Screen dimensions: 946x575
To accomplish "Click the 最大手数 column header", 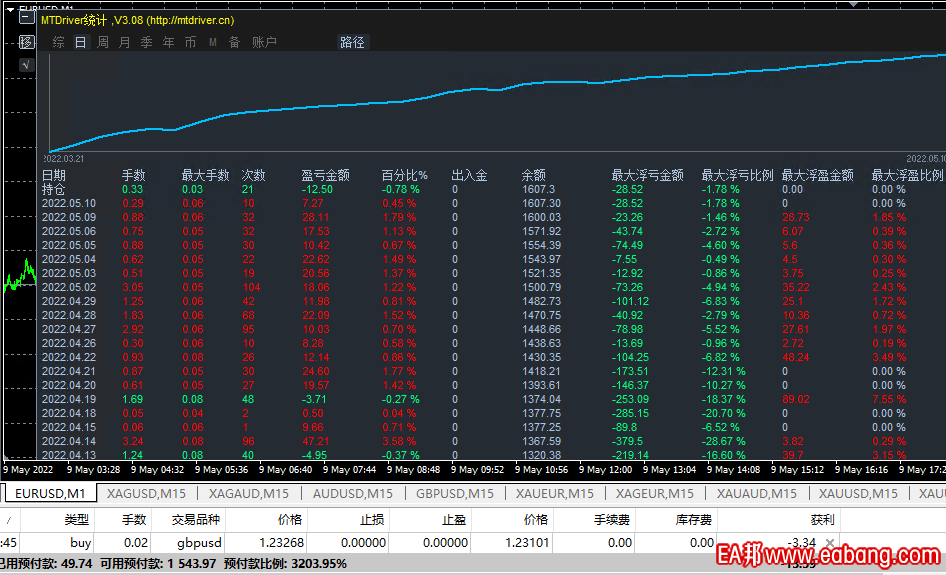I will click(x=206, y=175).
